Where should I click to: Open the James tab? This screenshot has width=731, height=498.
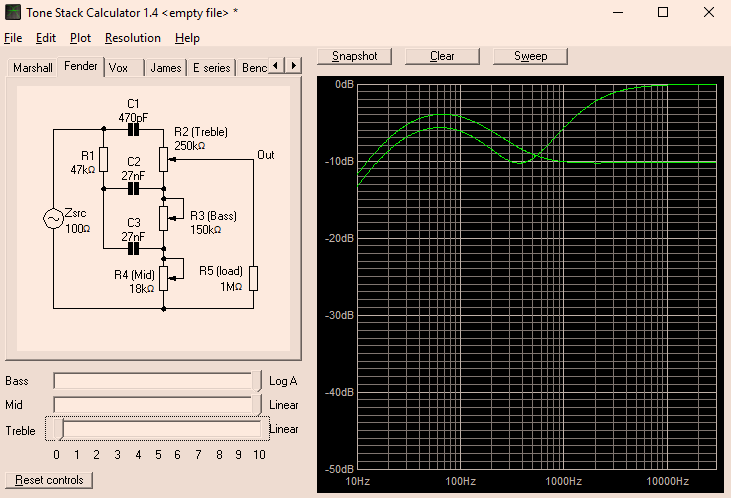166,68
